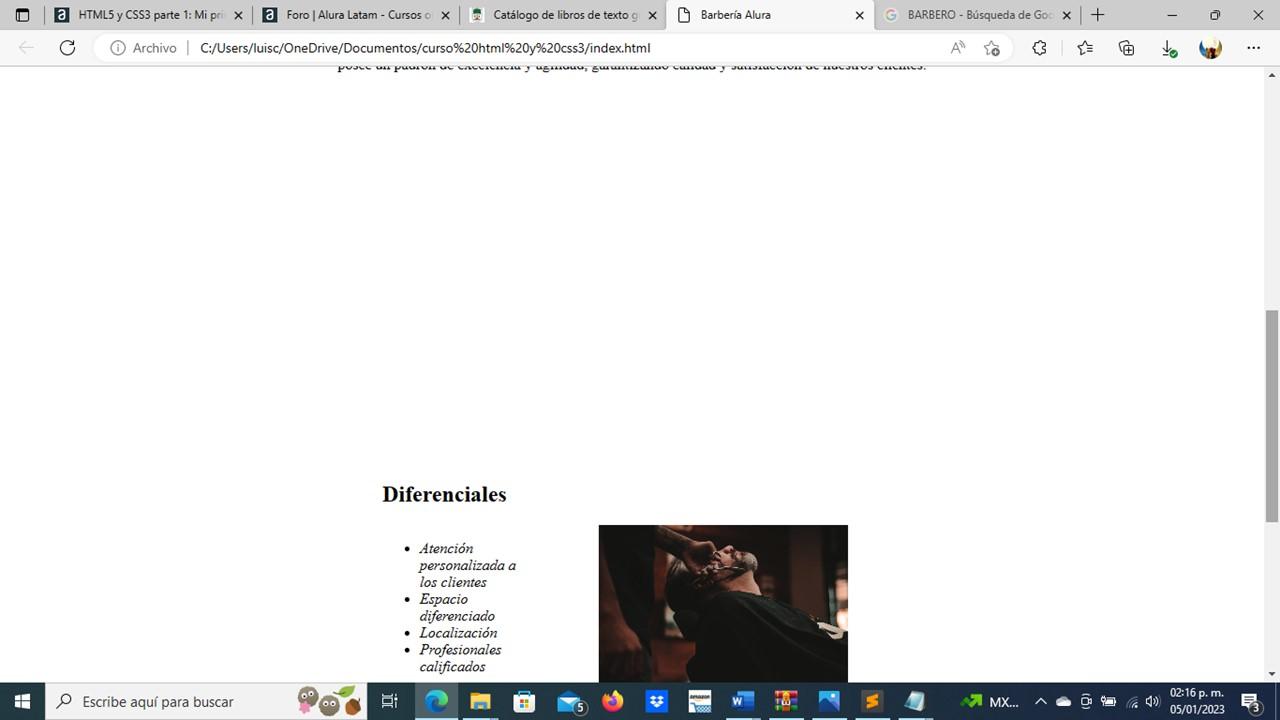Close the Barbería Alura tab
This screenshot has height=720, width=1280.
(x=859, y=16)
